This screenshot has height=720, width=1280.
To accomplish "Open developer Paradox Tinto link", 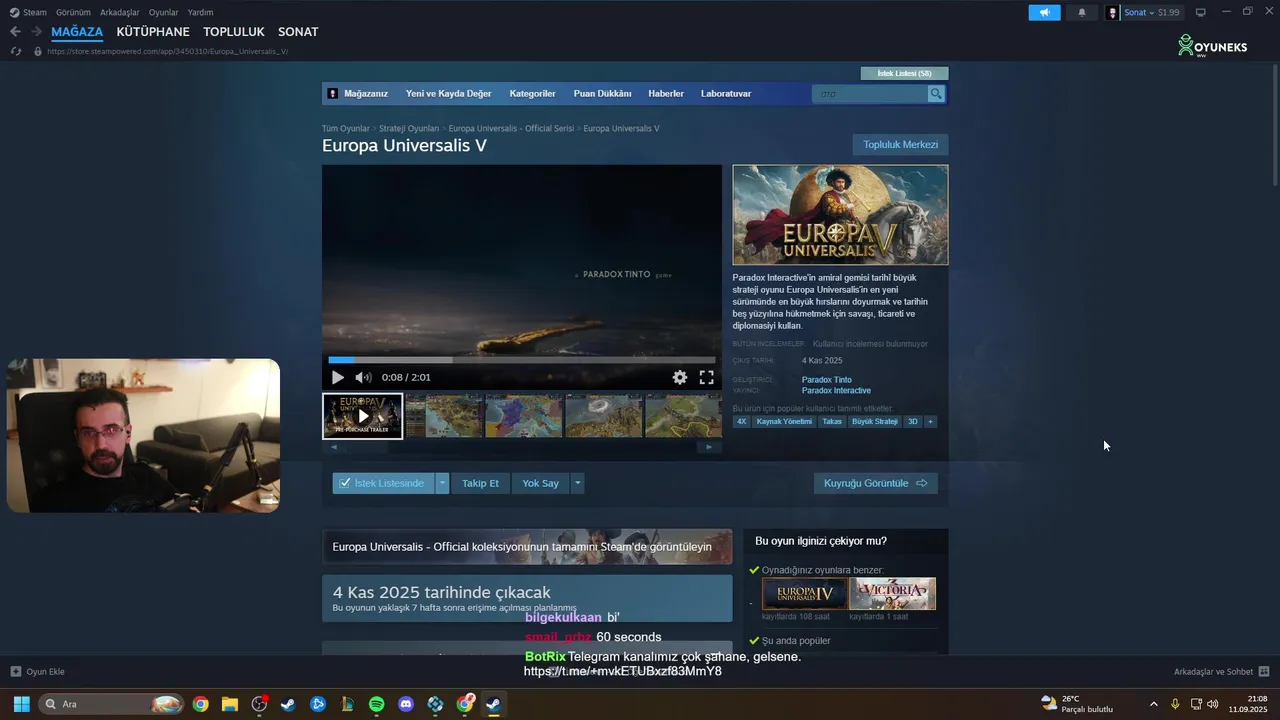I will click(x=827, y=380).
